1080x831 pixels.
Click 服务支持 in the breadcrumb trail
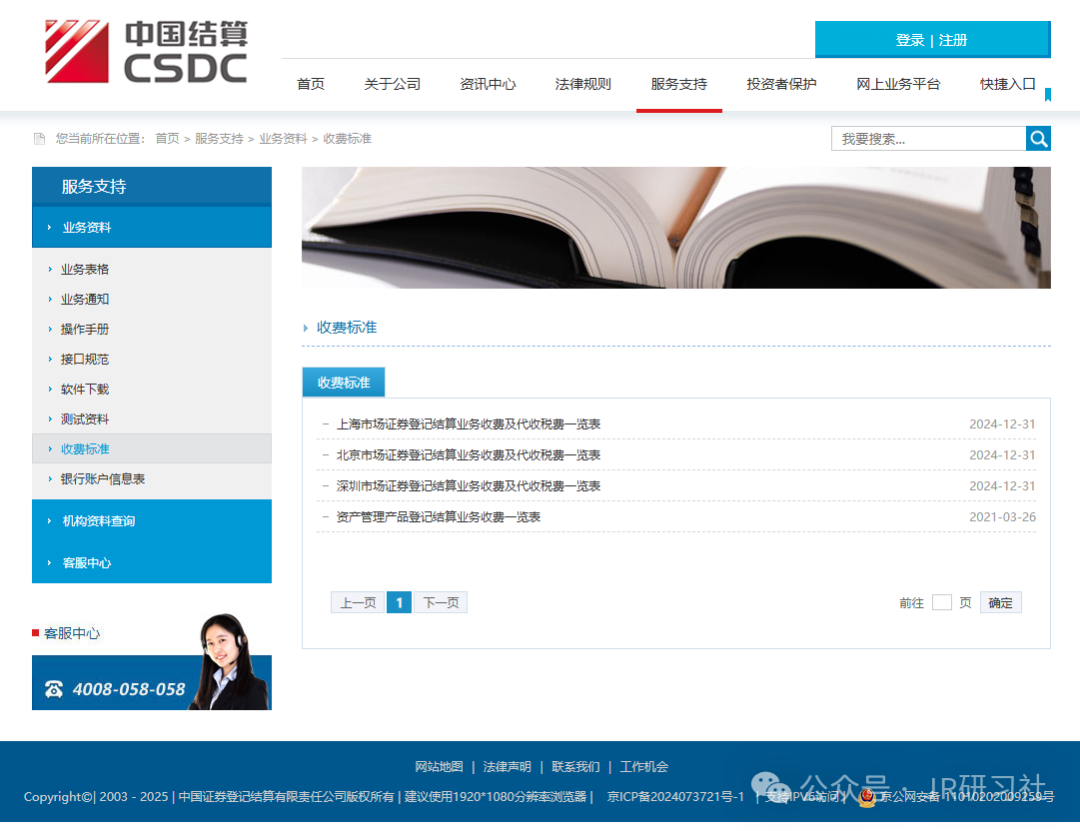[x=219, y=138]
